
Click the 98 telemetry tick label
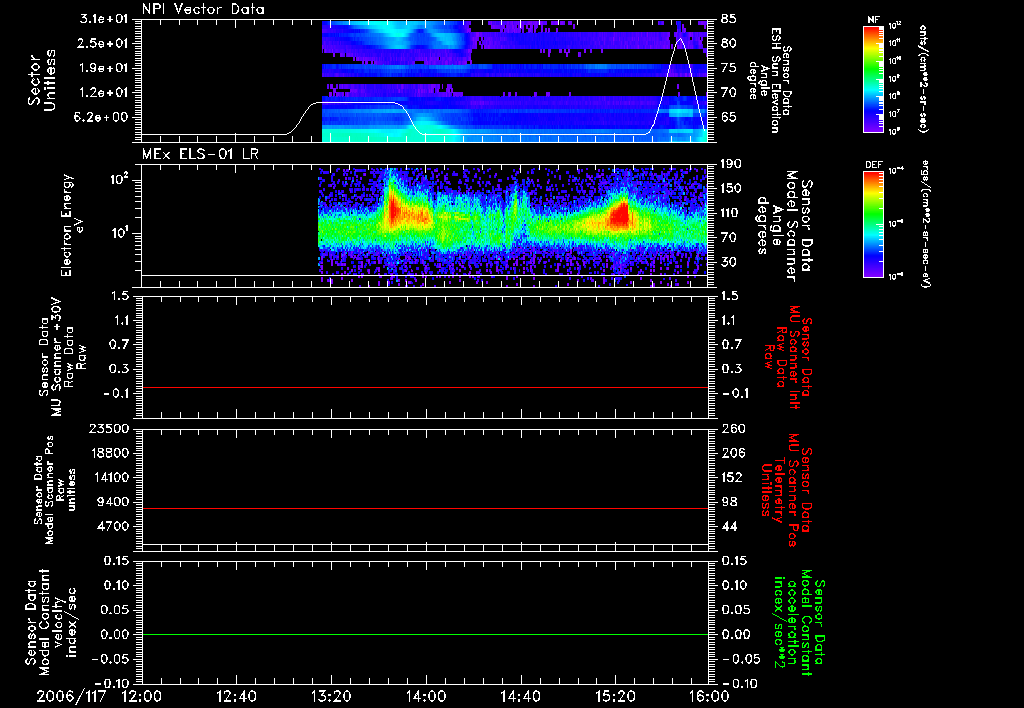point(729,502)
